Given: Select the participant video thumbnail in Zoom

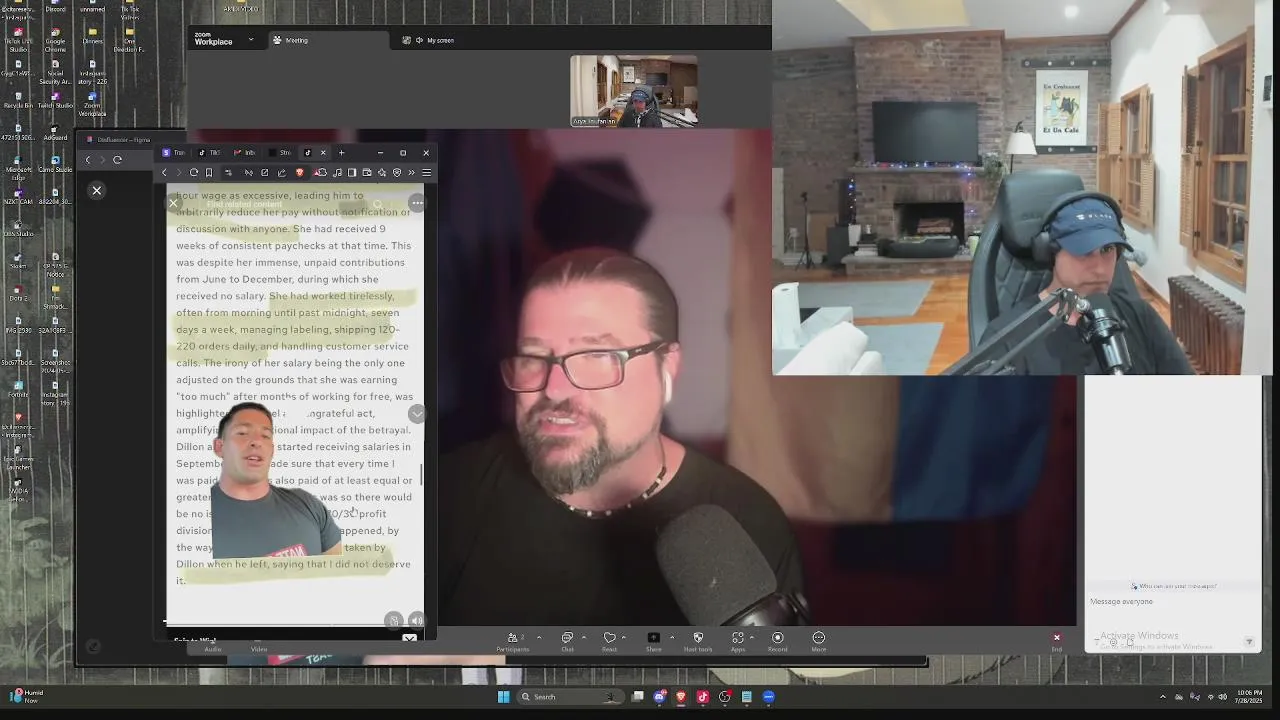Looking at the screenshot, I should (x=633, y=90).
